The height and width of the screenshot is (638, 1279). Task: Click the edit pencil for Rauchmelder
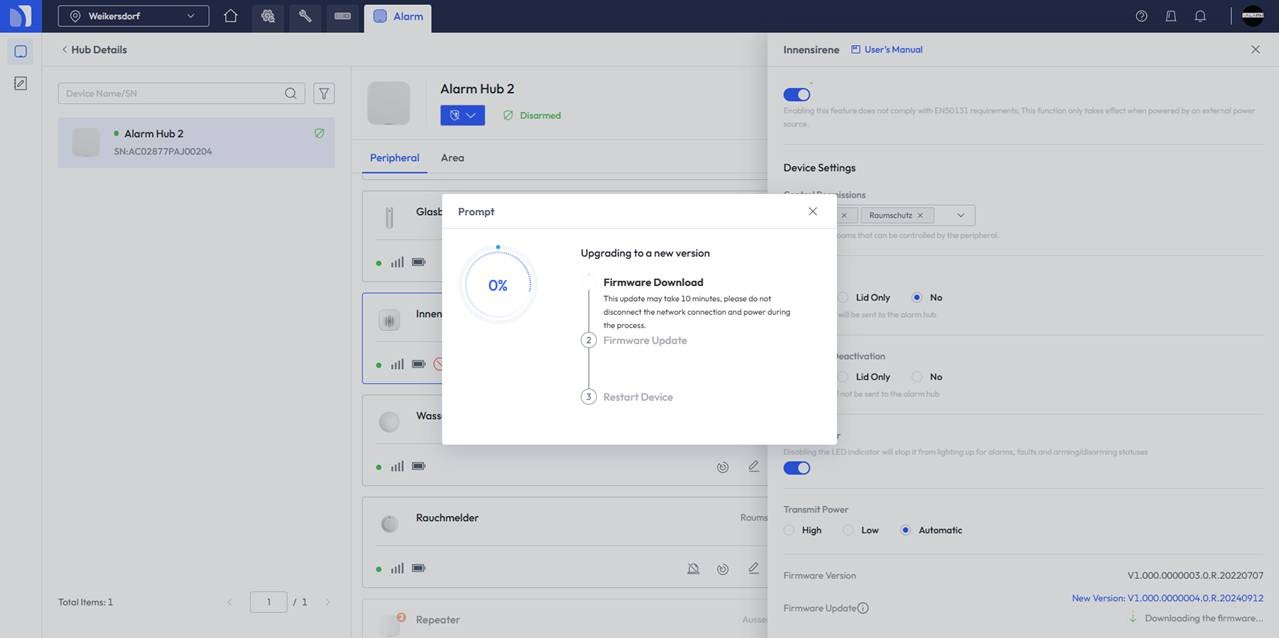754,569
